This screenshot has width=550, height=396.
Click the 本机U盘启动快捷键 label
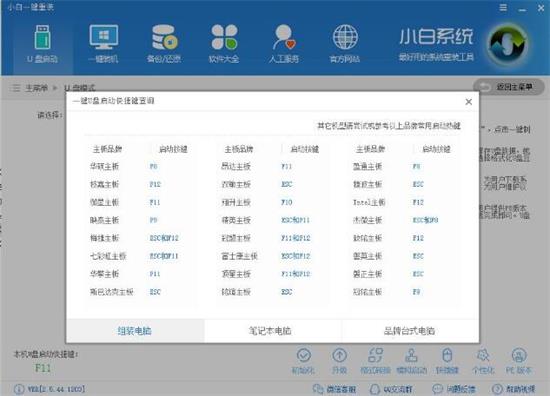[46, 354]
